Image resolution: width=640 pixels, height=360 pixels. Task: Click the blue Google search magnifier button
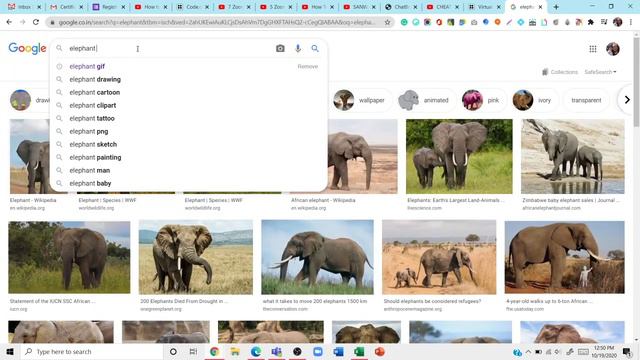click(x=315, y=48)
